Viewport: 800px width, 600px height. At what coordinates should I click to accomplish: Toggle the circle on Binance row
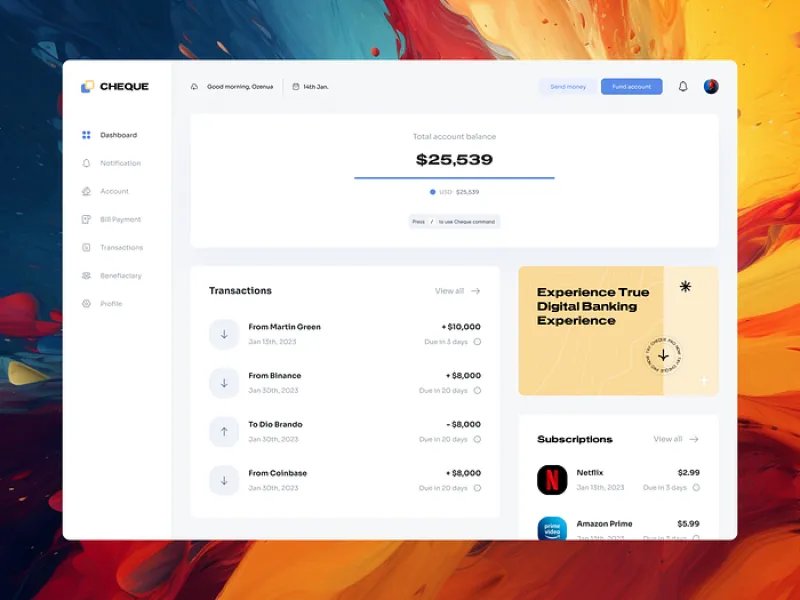click(477, 390)
